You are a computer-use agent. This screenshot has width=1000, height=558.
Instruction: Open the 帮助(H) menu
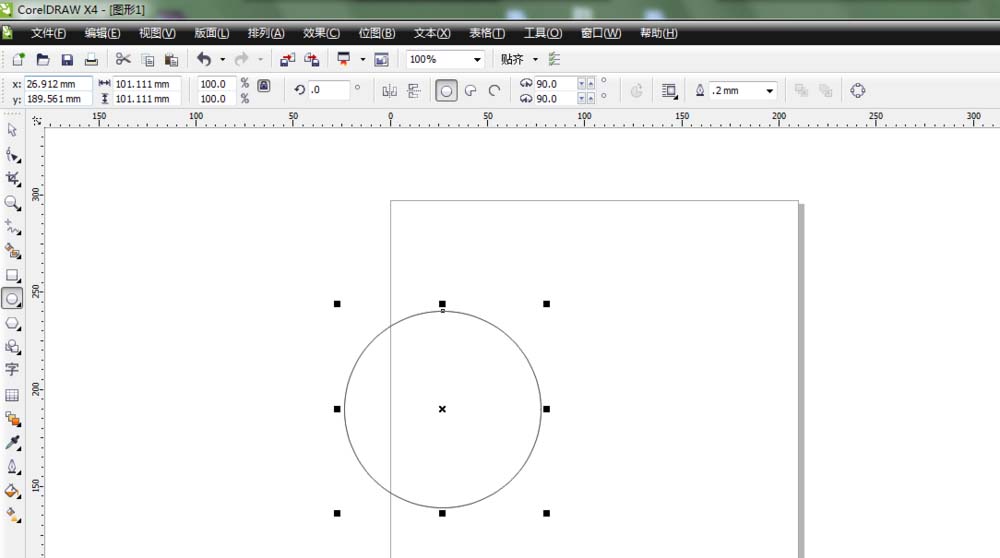click(x=659, y=33)
